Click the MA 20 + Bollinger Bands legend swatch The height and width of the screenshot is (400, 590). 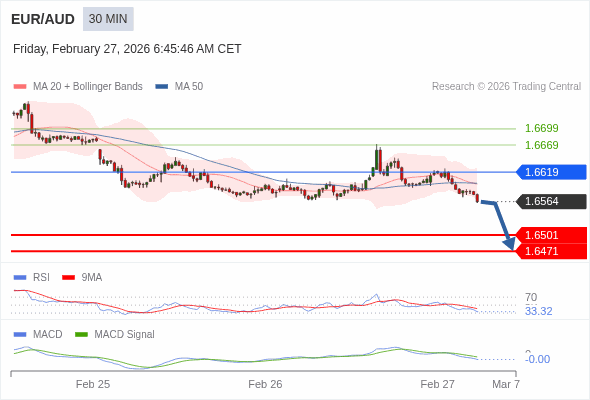(x=20, y=87)
